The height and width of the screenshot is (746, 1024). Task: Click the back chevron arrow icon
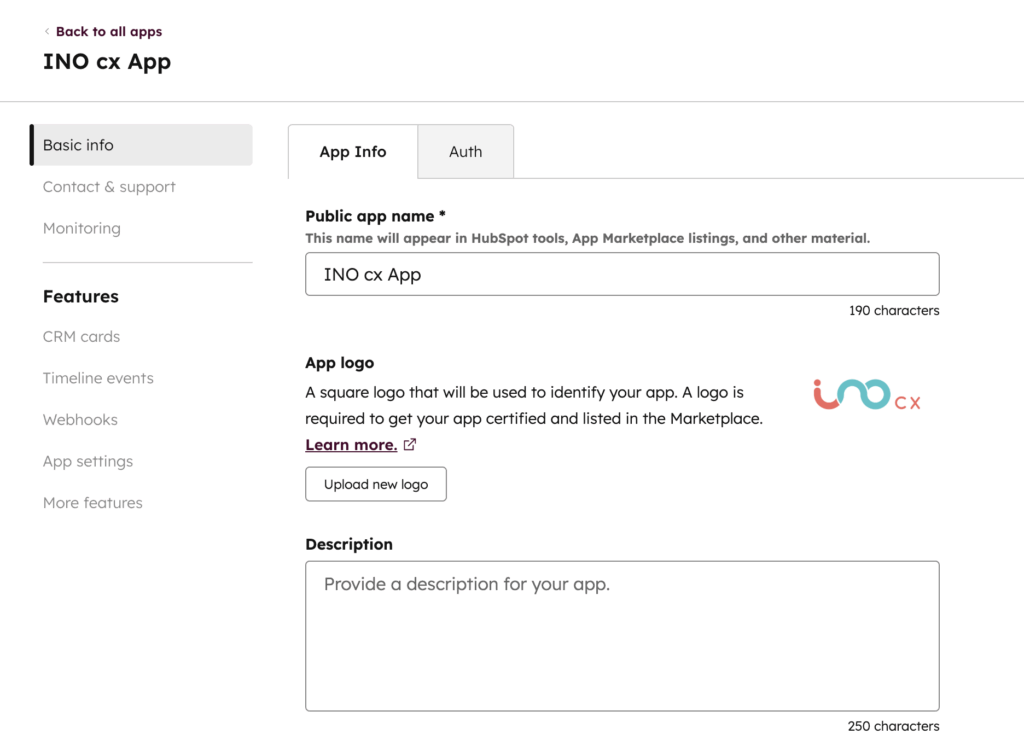[x=47, y=32]
